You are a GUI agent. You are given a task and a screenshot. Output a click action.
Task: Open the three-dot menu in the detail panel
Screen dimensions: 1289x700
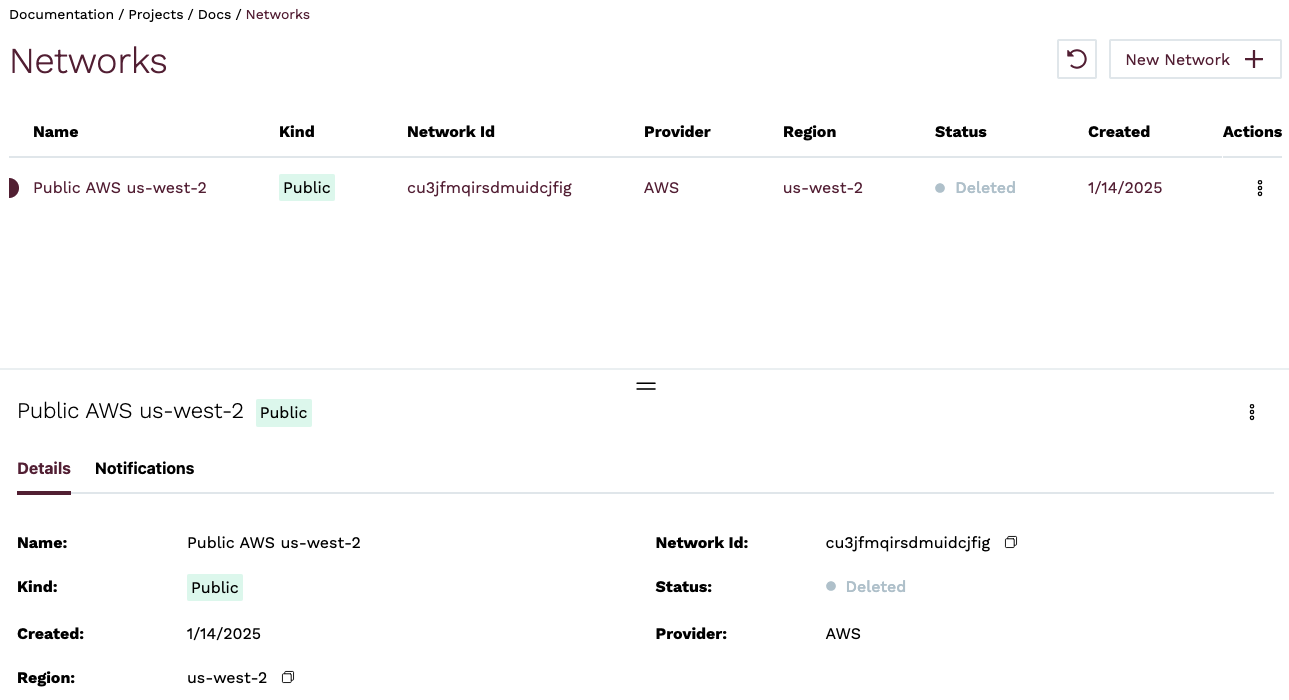[1251, 411]
